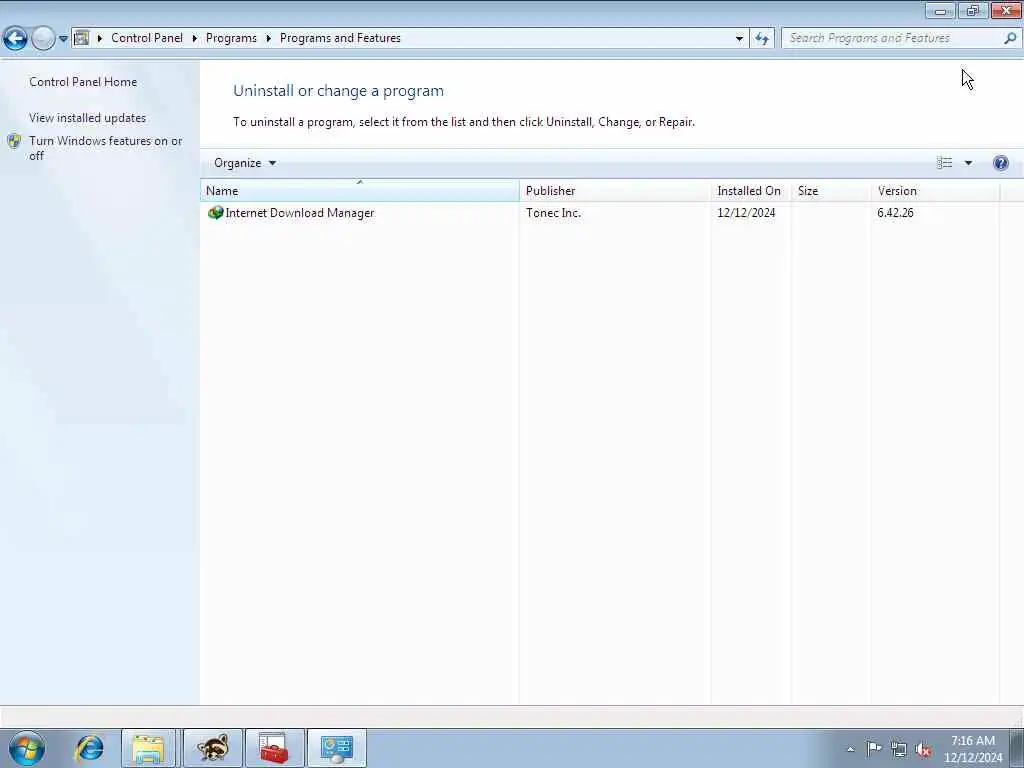
Task: Expand the view options dropdown arrow
Action: 968,163
